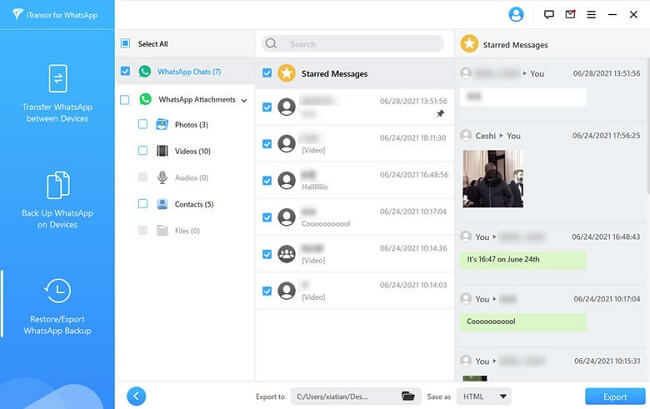Open the Halllllo chat avatar
Screen dimensions: 650x409
[286, 181]
